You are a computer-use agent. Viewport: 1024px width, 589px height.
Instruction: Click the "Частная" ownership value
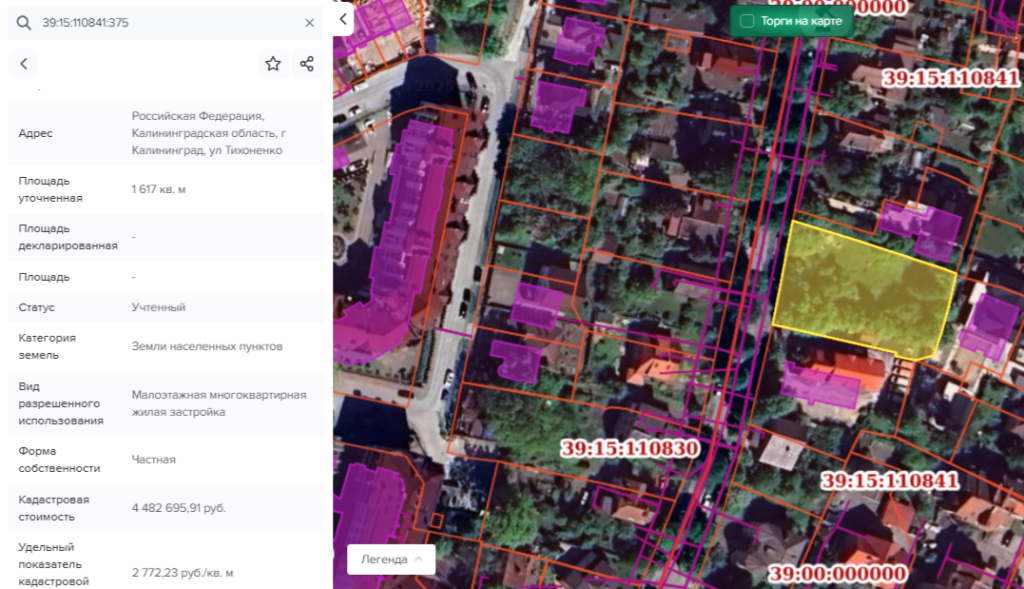pos(154,459)
